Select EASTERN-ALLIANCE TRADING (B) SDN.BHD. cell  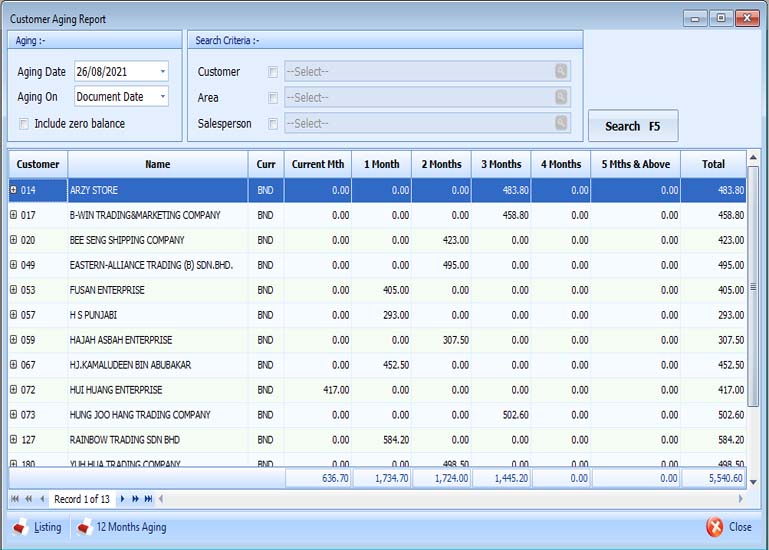coord(158,265)
